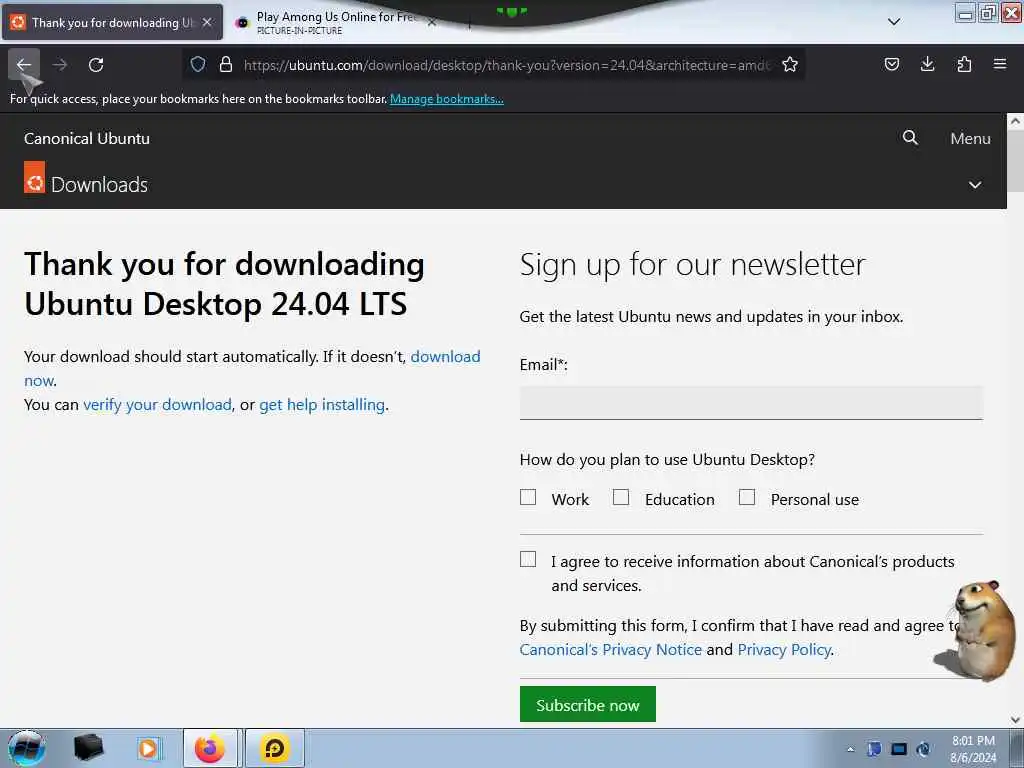Click the Canonical Ubuntu header link
Viewport: 1024px width, 768px height.
pos(87,138)
